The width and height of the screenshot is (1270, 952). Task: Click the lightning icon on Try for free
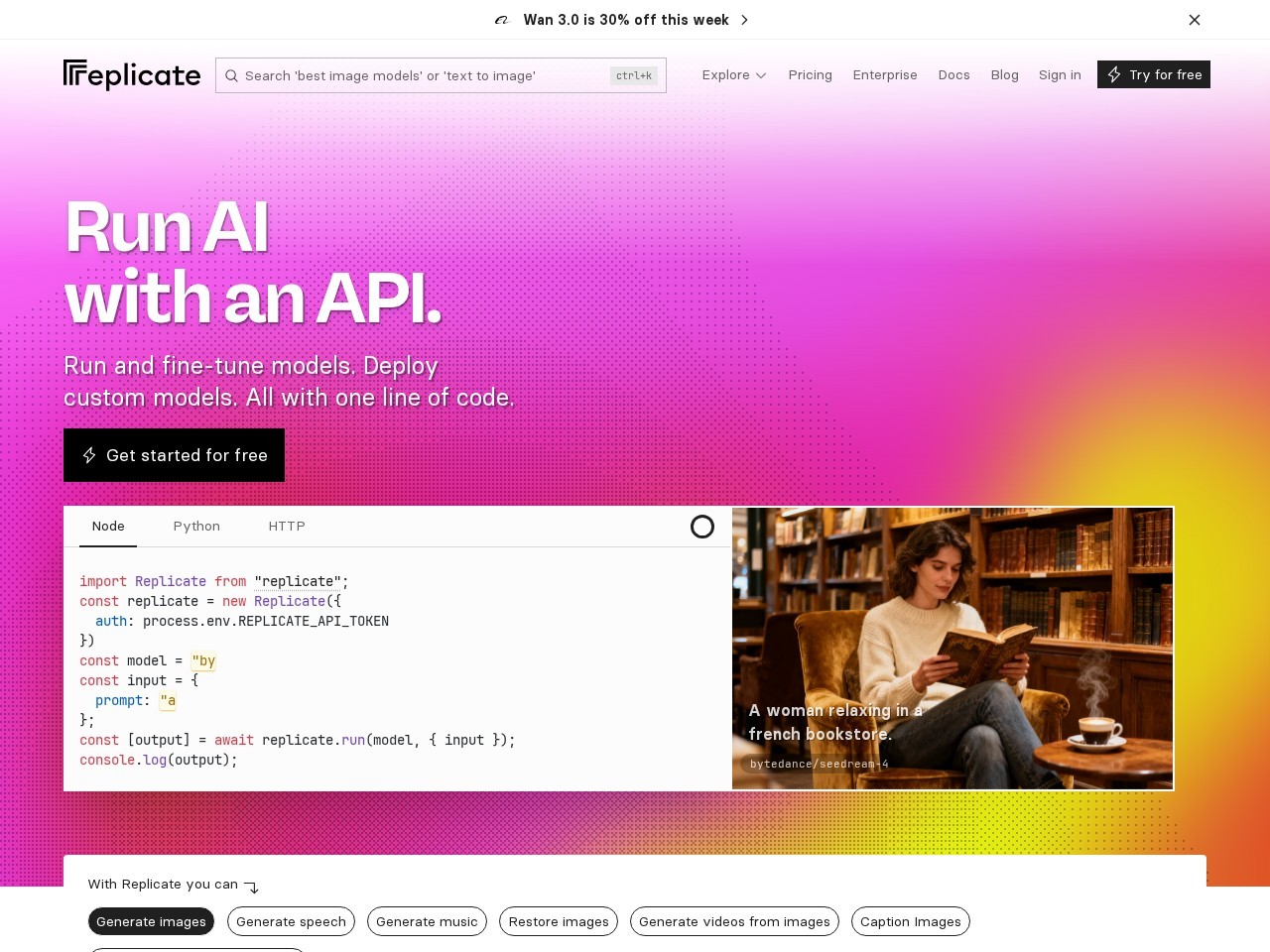(1114, 74)
